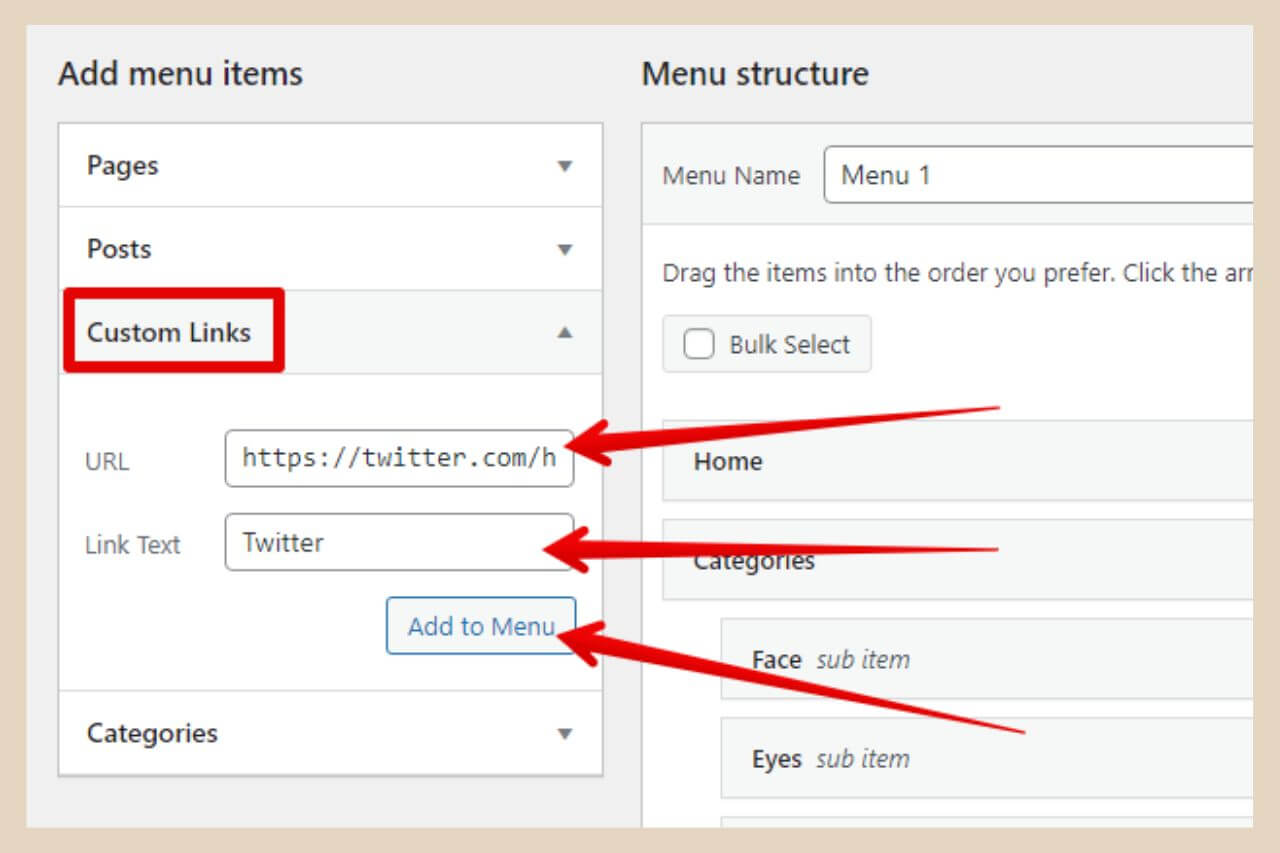Click the Add menu items heading

(181, 73)
